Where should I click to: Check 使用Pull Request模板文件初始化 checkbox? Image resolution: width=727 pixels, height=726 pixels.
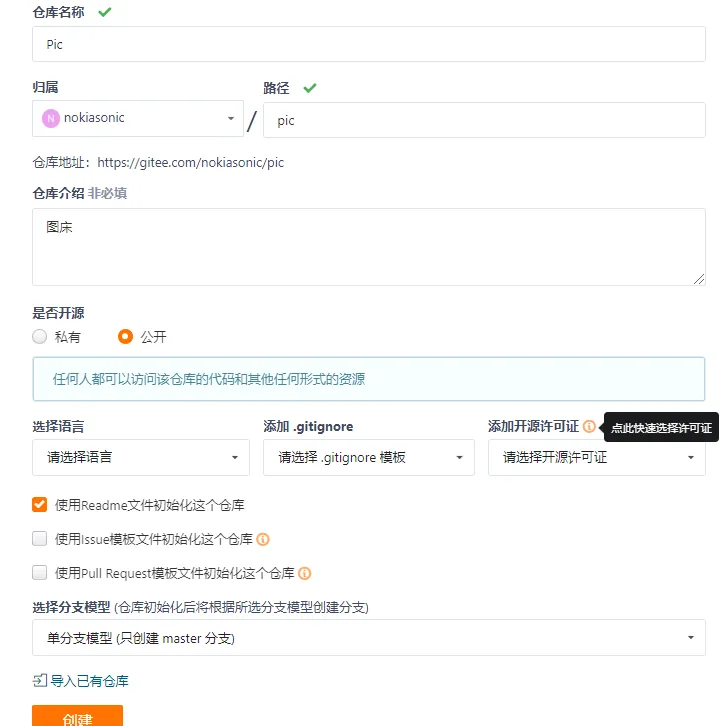pos(40,573)
